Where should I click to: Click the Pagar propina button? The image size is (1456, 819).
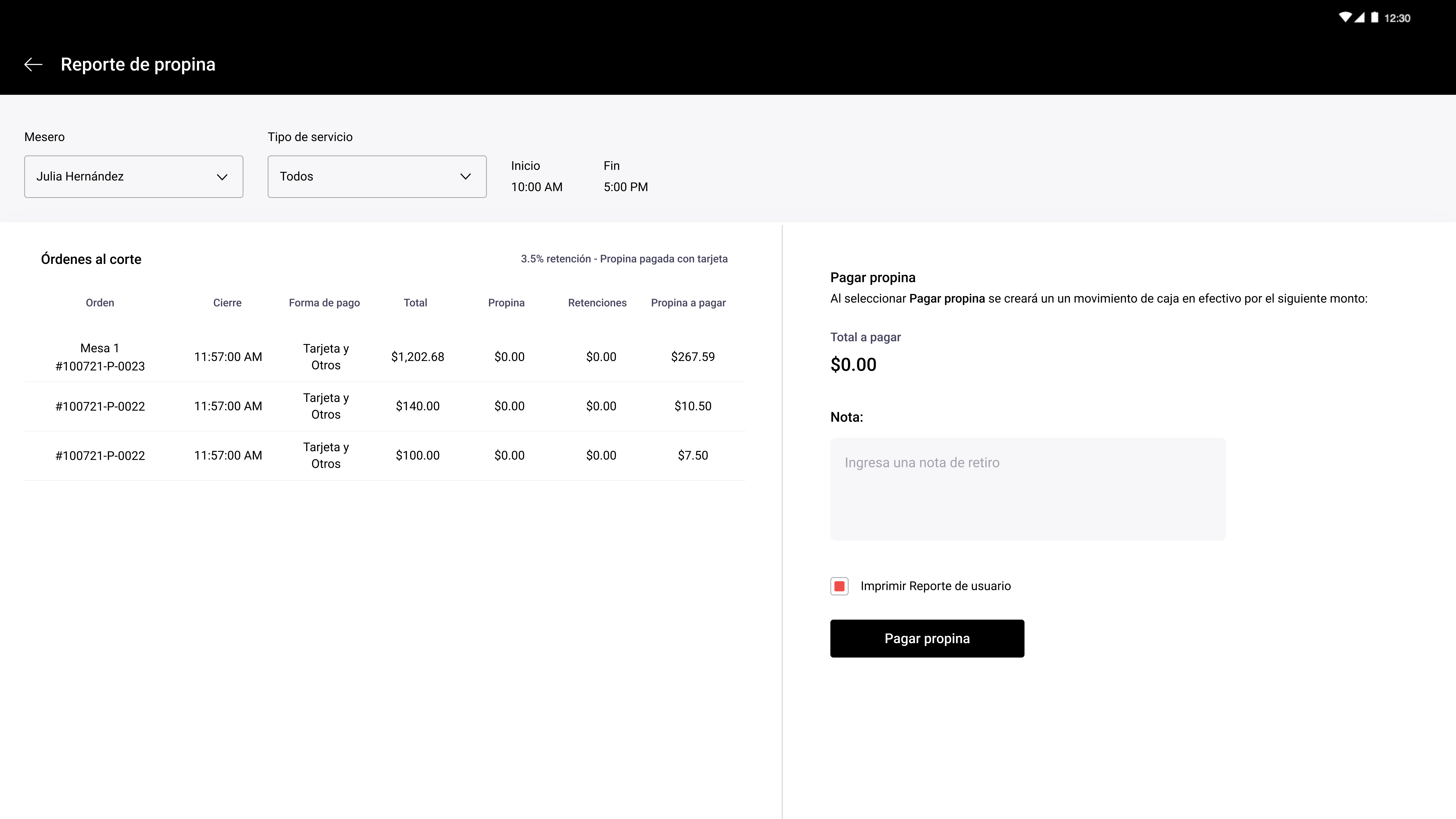927,639
